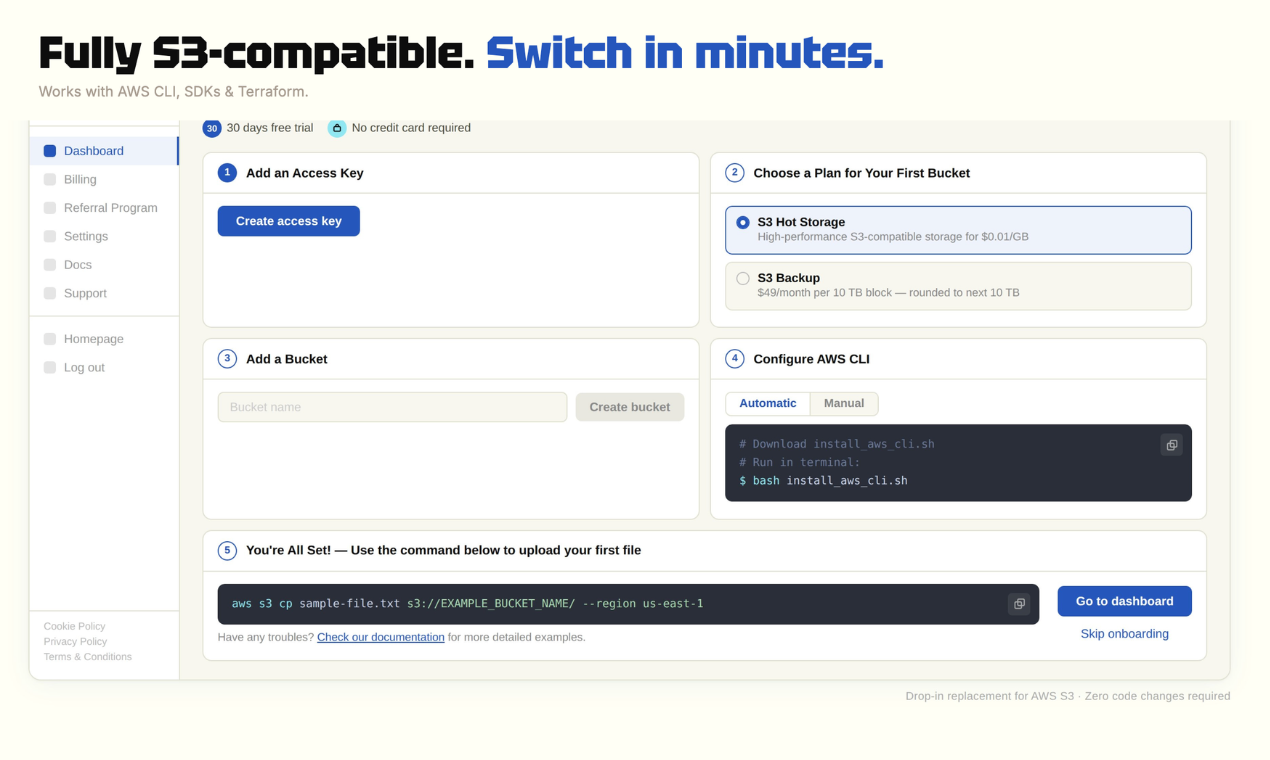Click the Billing sidebar icon
Screen dimensions: 1270x760
click(x=50, y=180)
